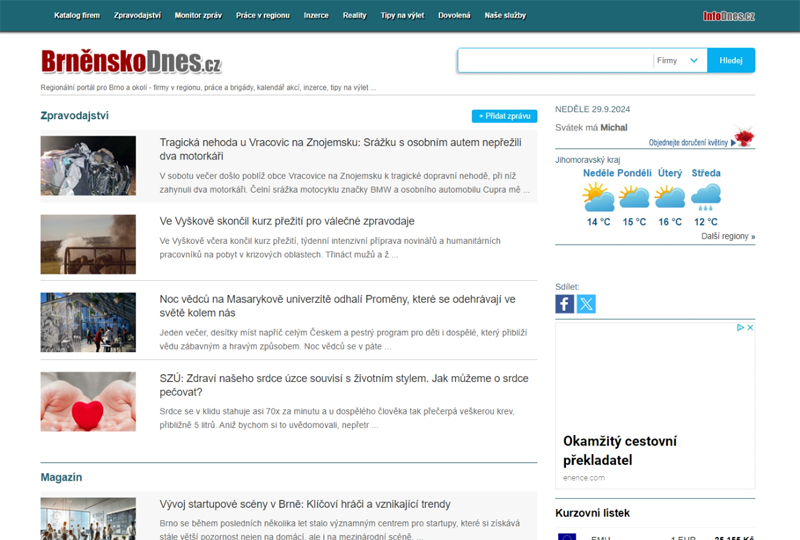Click the Středa rainy weather icon
The image size is (800, 540).
tap(706, 198)
